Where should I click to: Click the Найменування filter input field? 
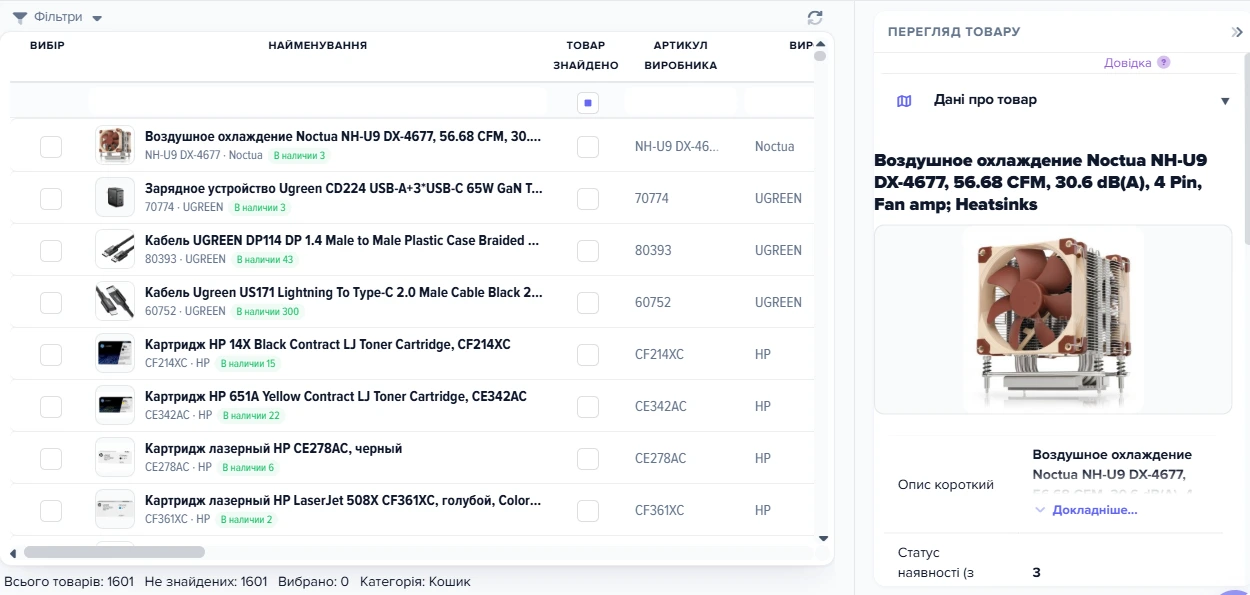click(317, 102)
